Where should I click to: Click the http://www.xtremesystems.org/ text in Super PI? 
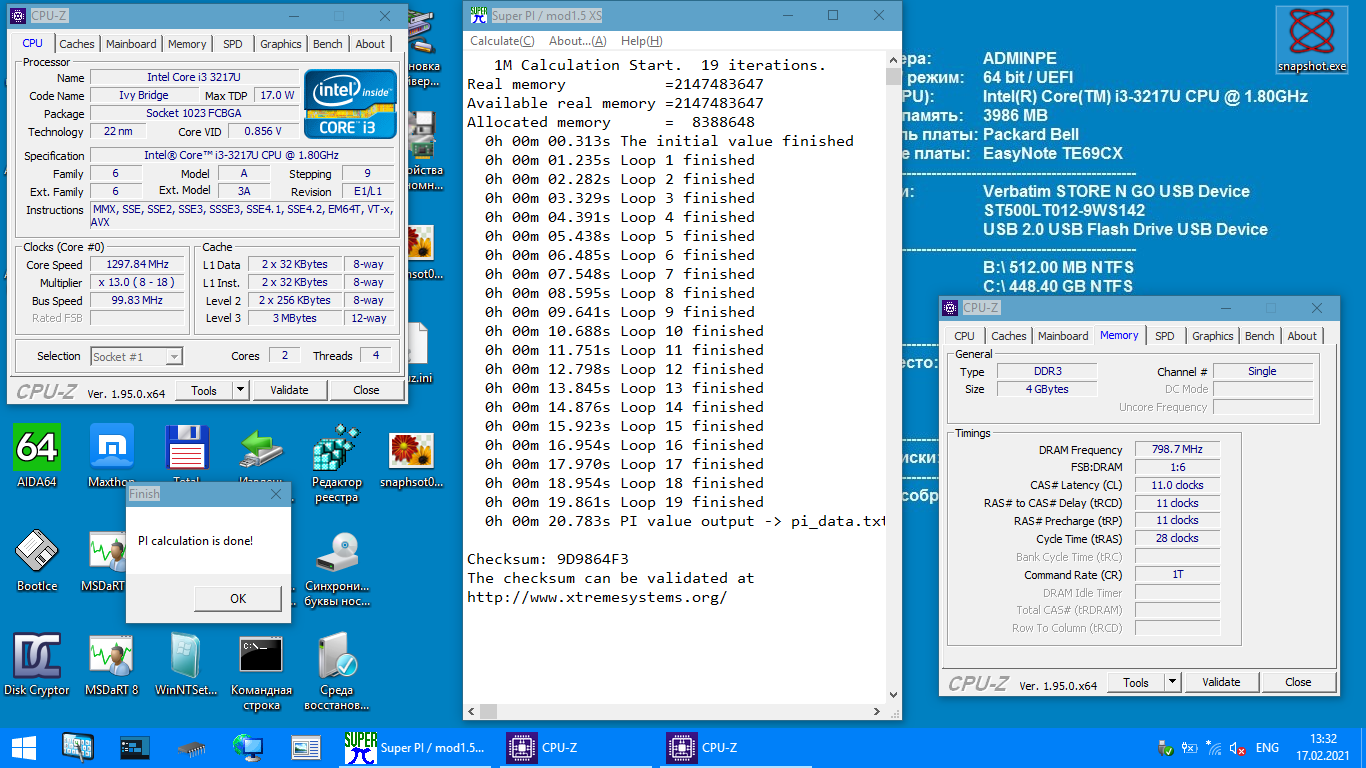click(596, 597)
